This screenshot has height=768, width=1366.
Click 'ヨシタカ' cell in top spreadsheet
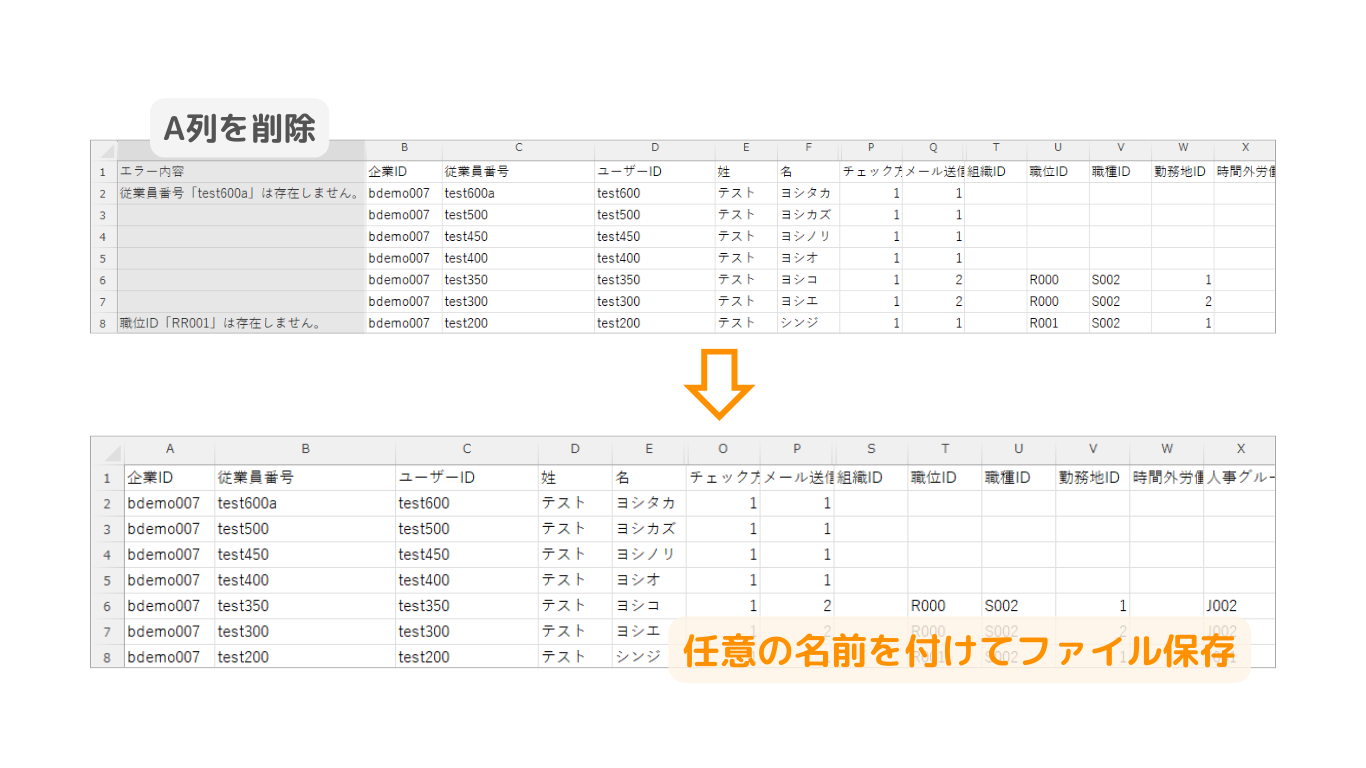(x=806, y=193)
